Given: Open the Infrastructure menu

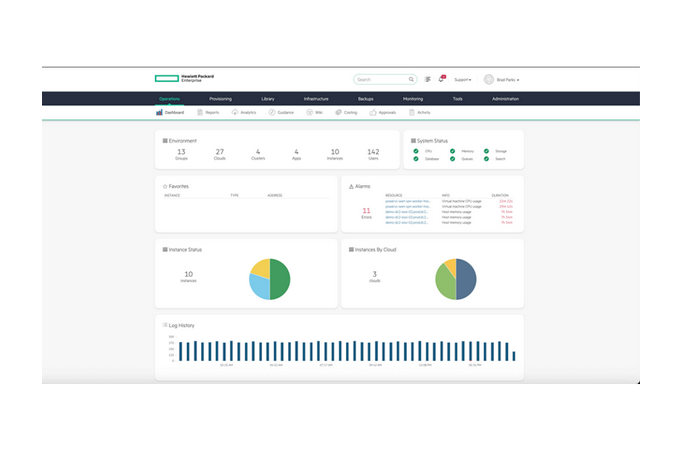Looking at the screenshot, I should tap(316, 99).
